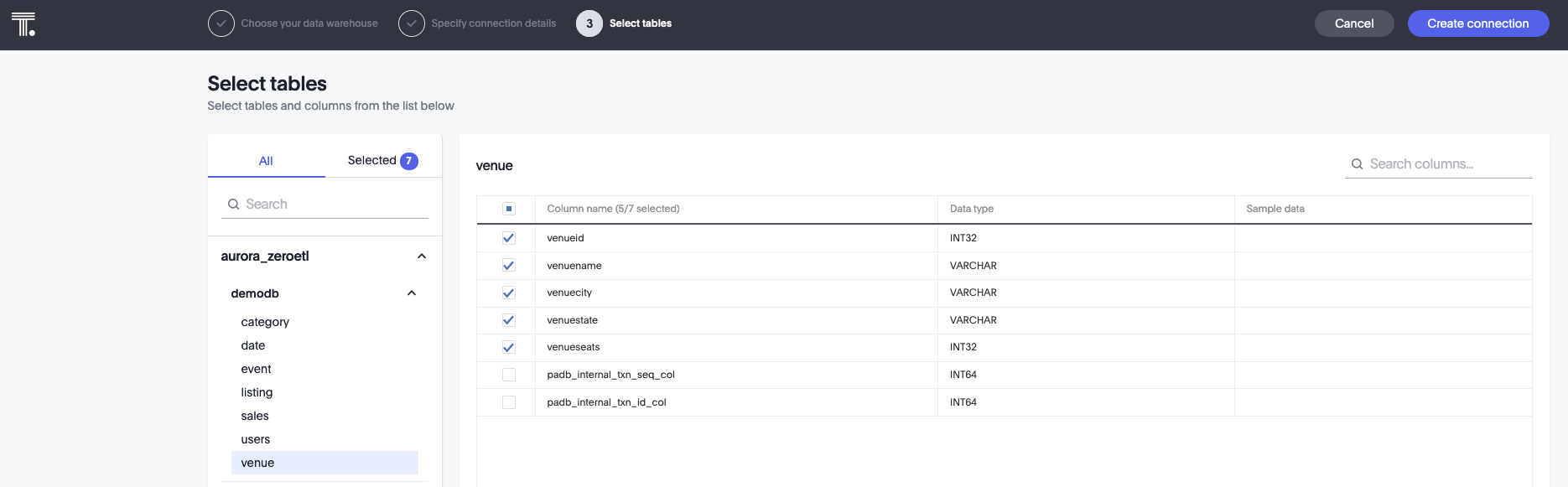
Task: Select the venue table
Action: tap(325, 463)
